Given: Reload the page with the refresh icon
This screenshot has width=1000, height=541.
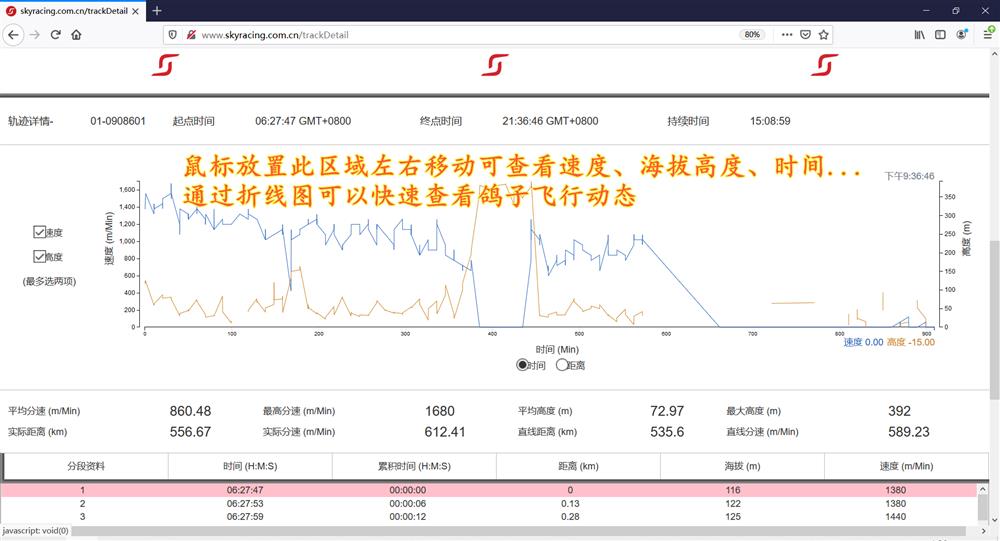Looking at the screenshot, I should (56, 34).
